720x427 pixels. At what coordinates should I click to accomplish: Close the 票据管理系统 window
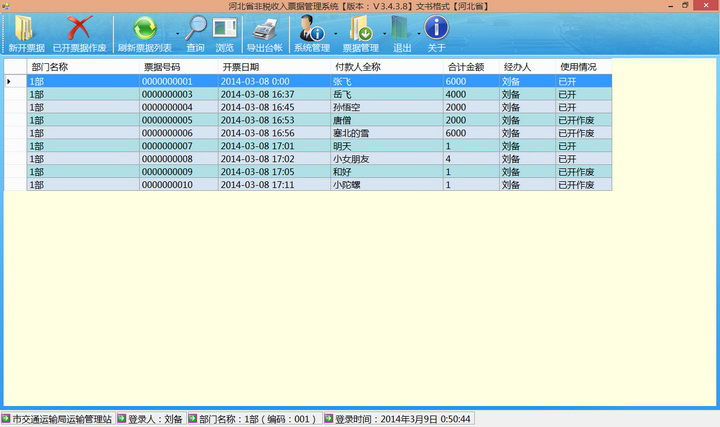(x=706, y=5)
